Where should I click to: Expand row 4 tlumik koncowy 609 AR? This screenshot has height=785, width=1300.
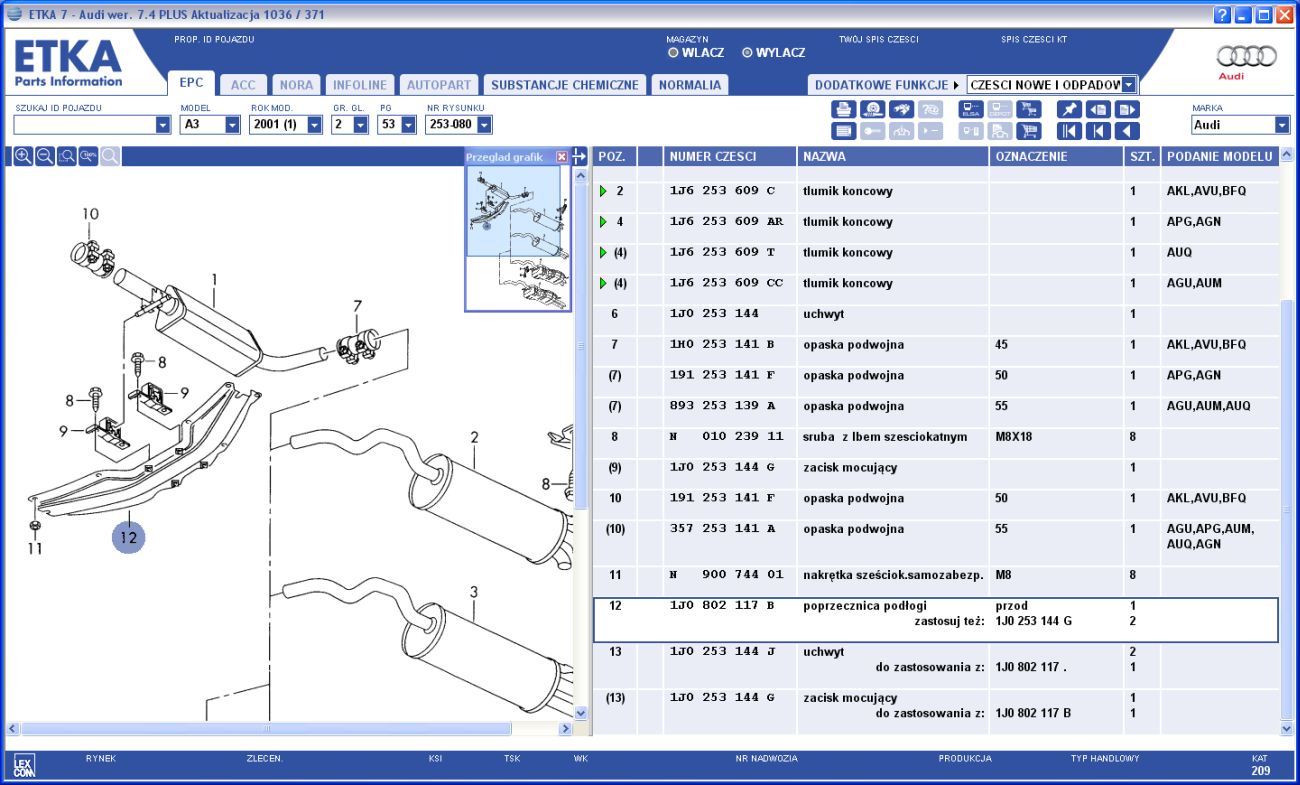click(x=603, y=222)
